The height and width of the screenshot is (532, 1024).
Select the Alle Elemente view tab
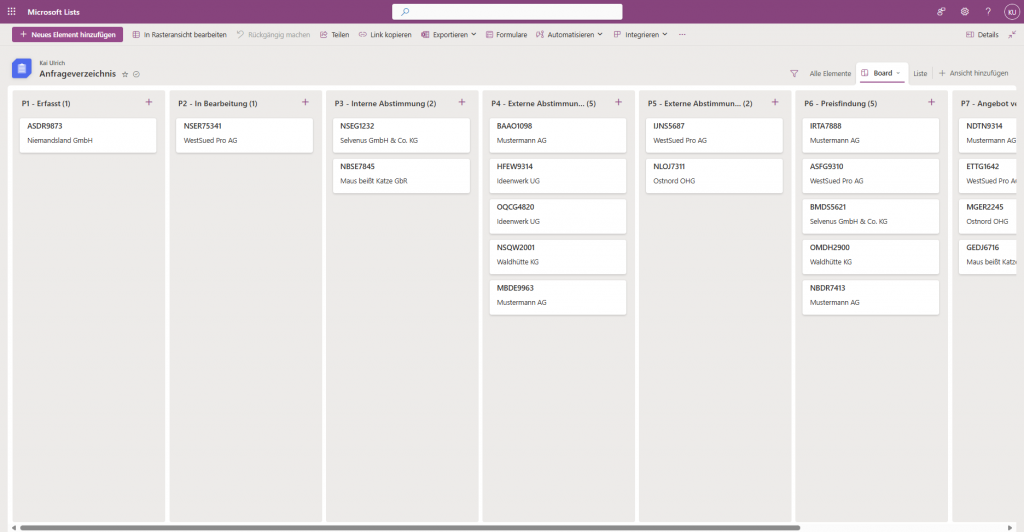[830, 73]
